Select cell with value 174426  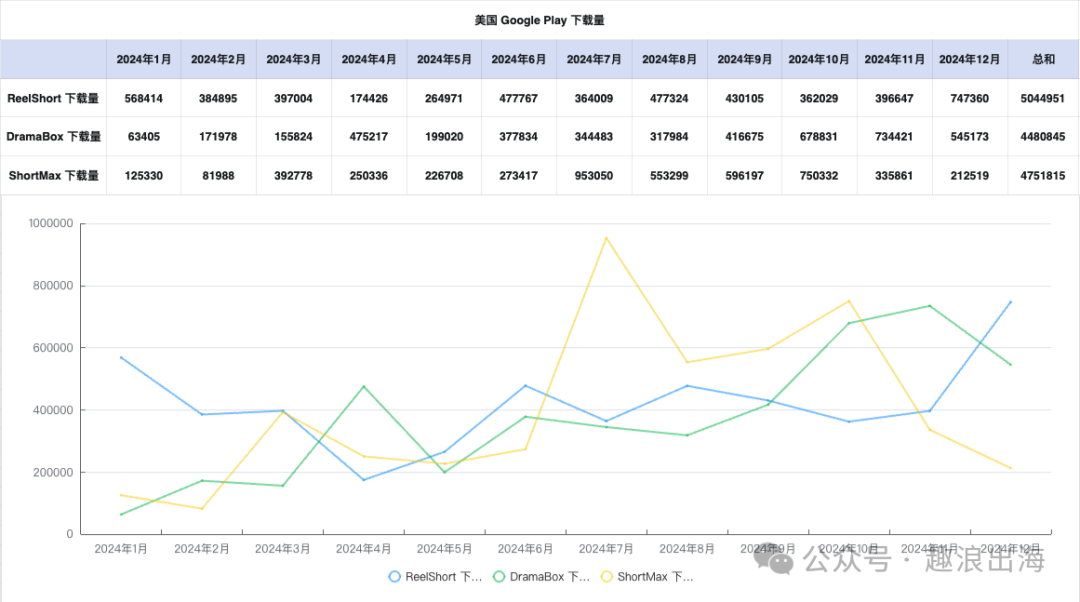coord(368,98)
